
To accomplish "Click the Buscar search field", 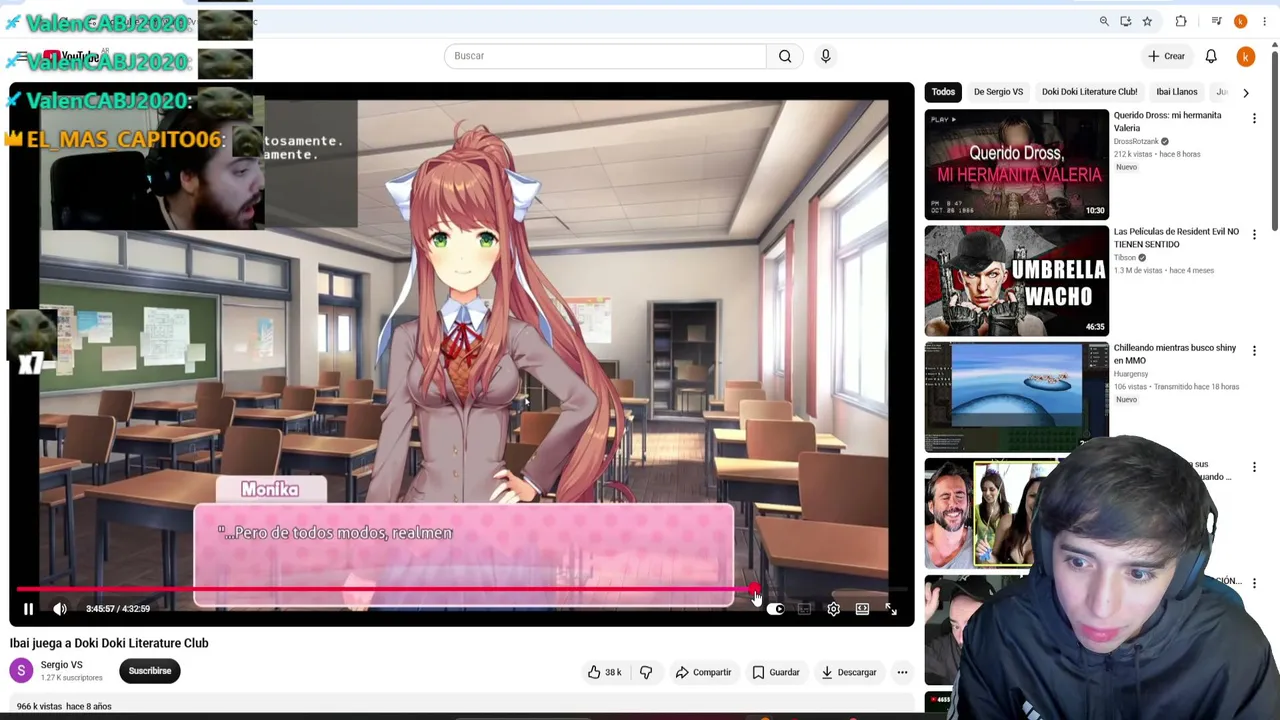I will (605, 56).
